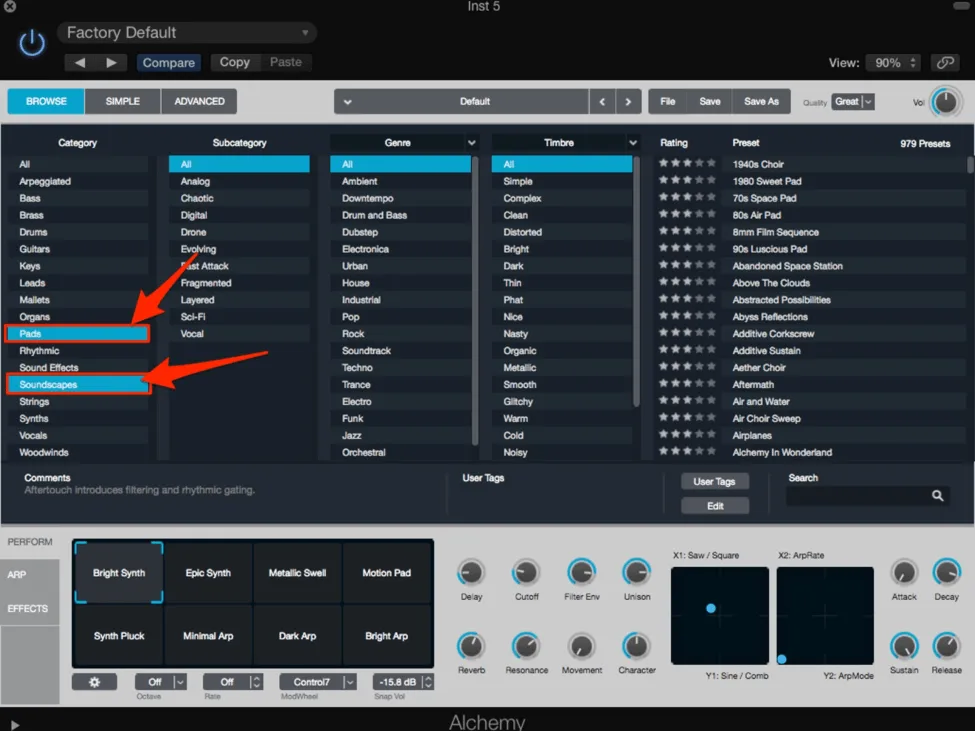
Task: Click the Movement knob
Action: [581, 646]
